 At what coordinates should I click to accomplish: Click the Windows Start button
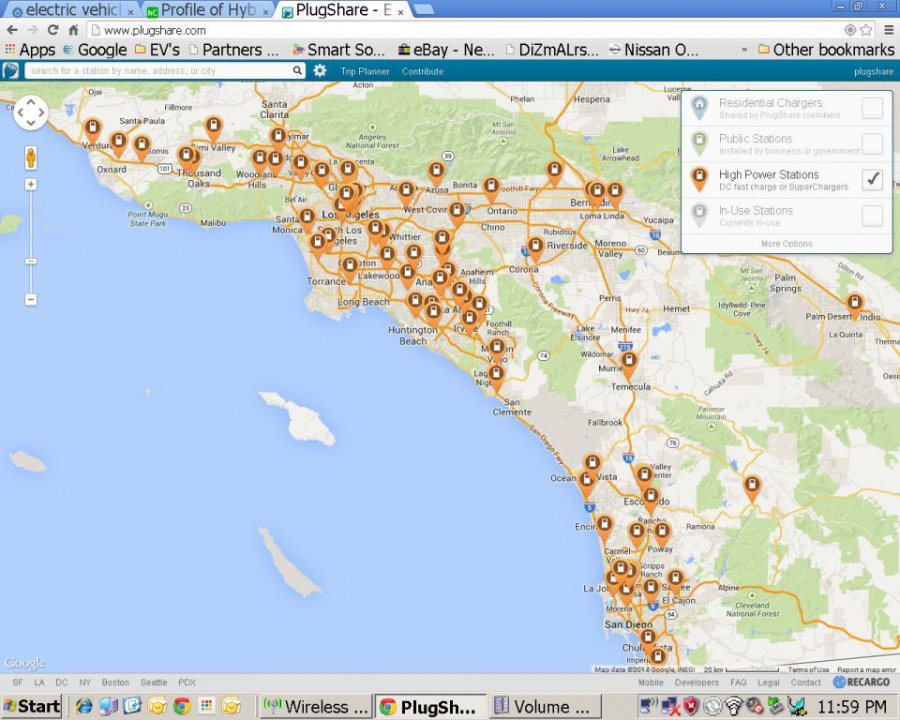[32, 706]
